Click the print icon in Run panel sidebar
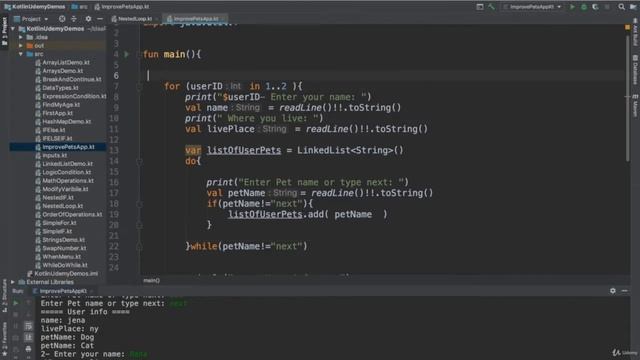Image resolution: width=640 pixels, height=360 pixels. pos(28,349)
